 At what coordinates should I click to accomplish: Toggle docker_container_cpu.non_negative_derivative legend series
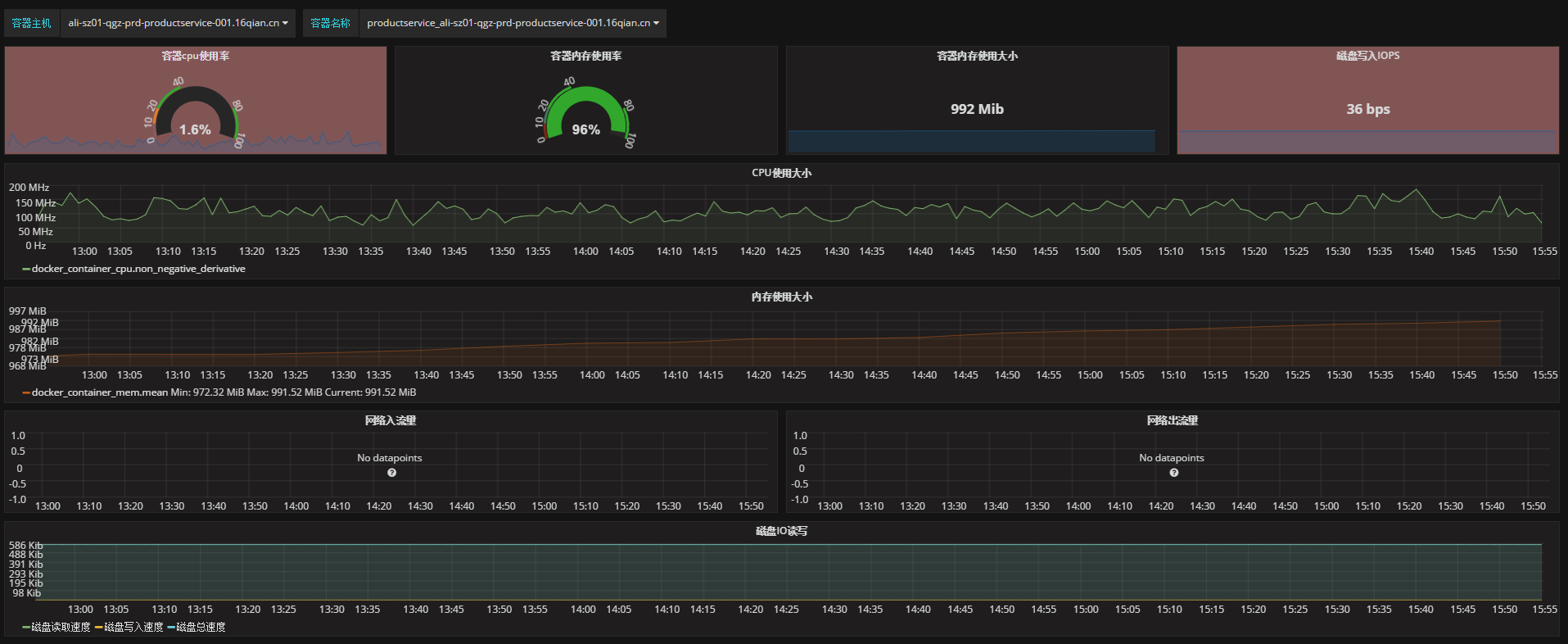point(138,269)
